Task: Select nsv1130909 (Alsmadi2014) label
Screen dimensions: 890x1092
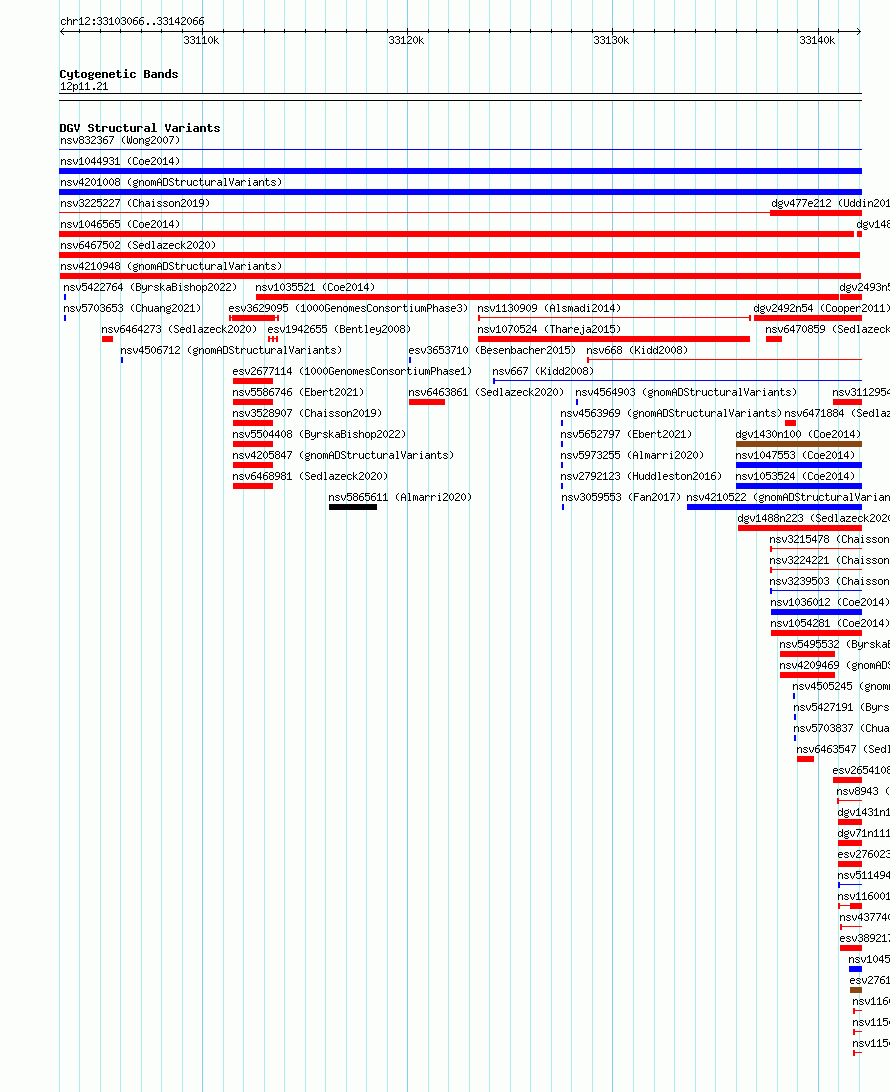Action: pos(549,308)
